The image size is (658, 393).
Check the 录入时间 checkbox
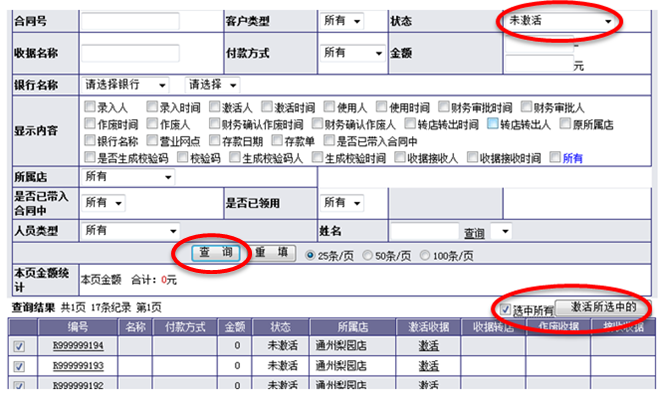pos(152,107)
